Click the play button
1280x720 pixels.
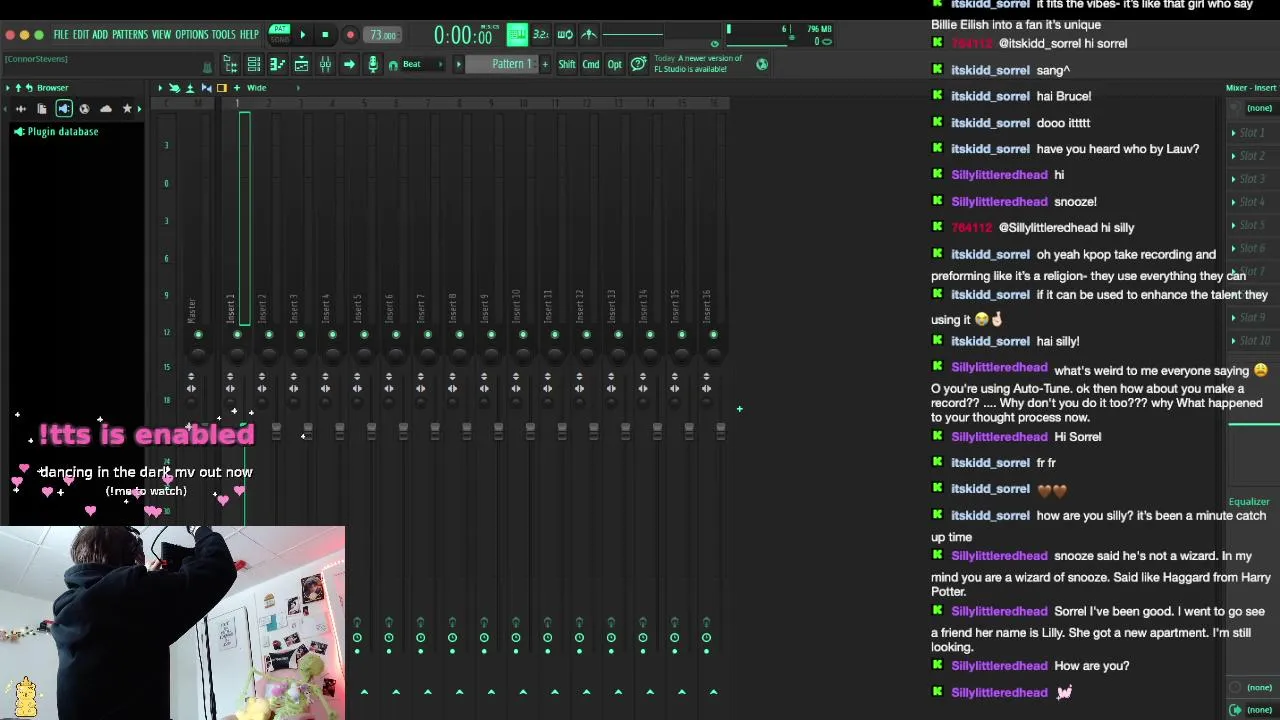click(303, 35)
